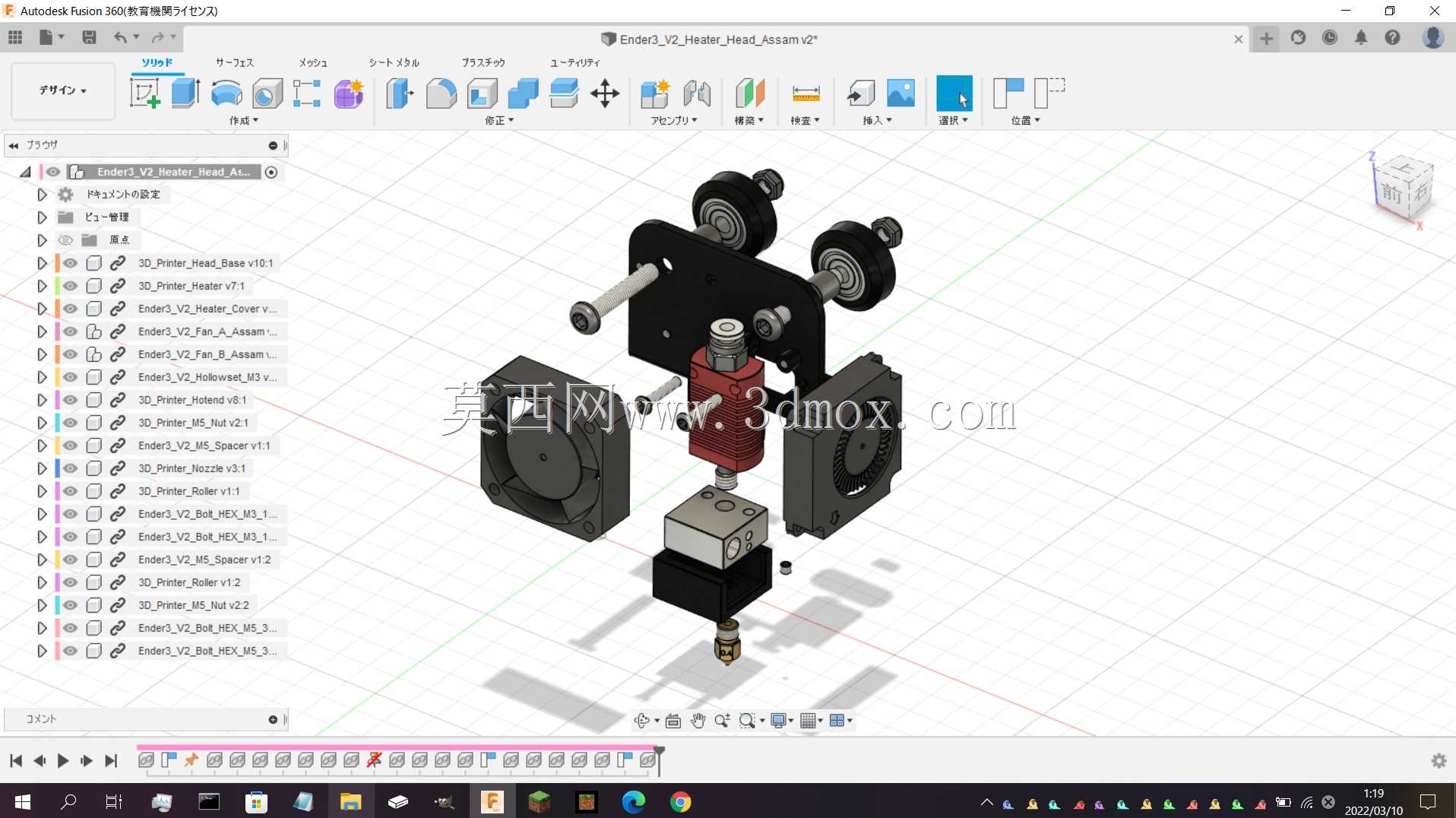Viewport: 1456px width, 818px height.
Task: Select the Create Form purple tool
Action: point(349,94)
